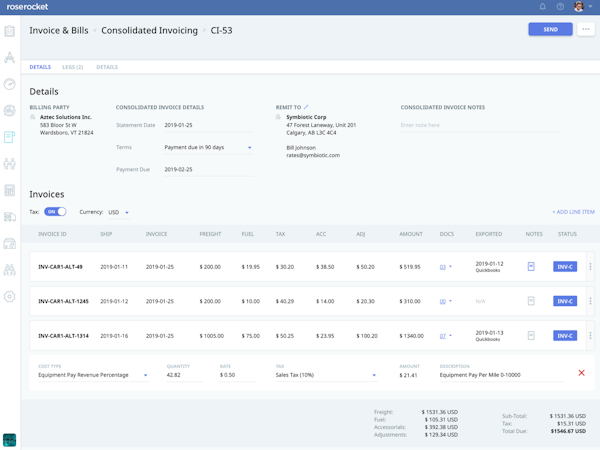This screenshot has width=600, height=450.
Task: Select invoice ID INV-CAR1-ALT-1314
Action: [x=63, y=336]
